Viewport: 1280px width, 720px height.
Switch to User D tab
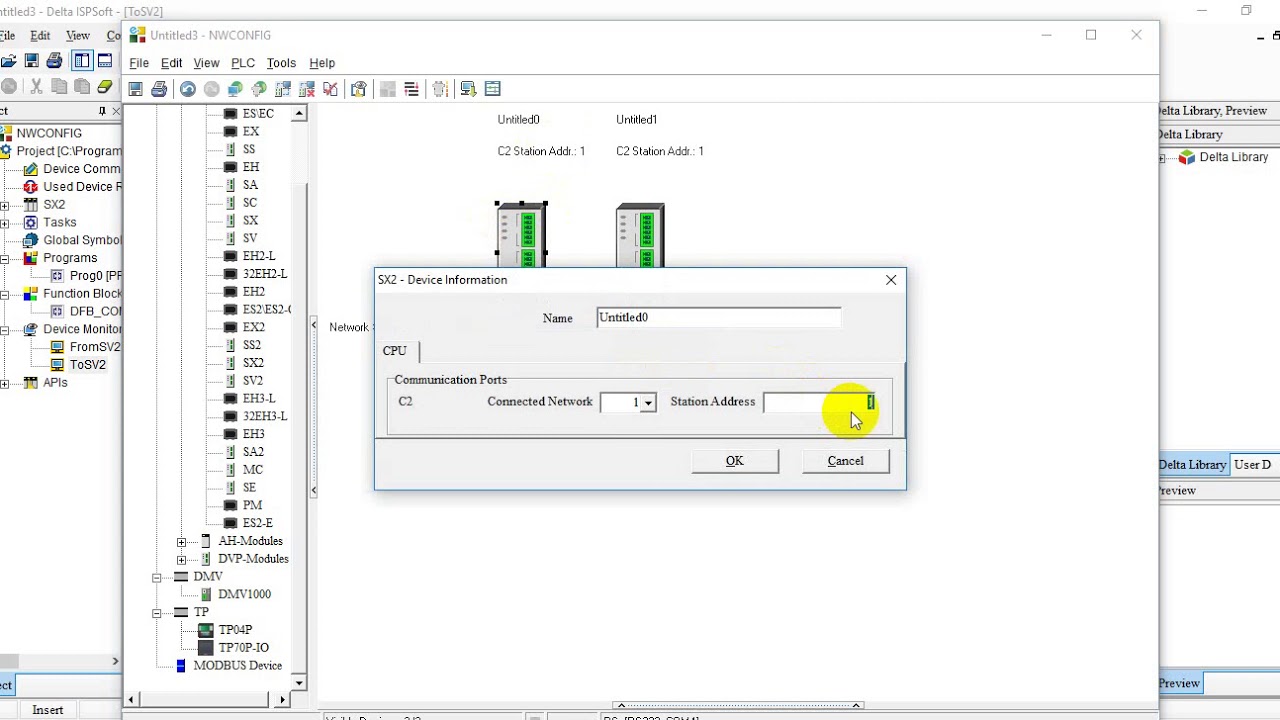pos(1253,465)
